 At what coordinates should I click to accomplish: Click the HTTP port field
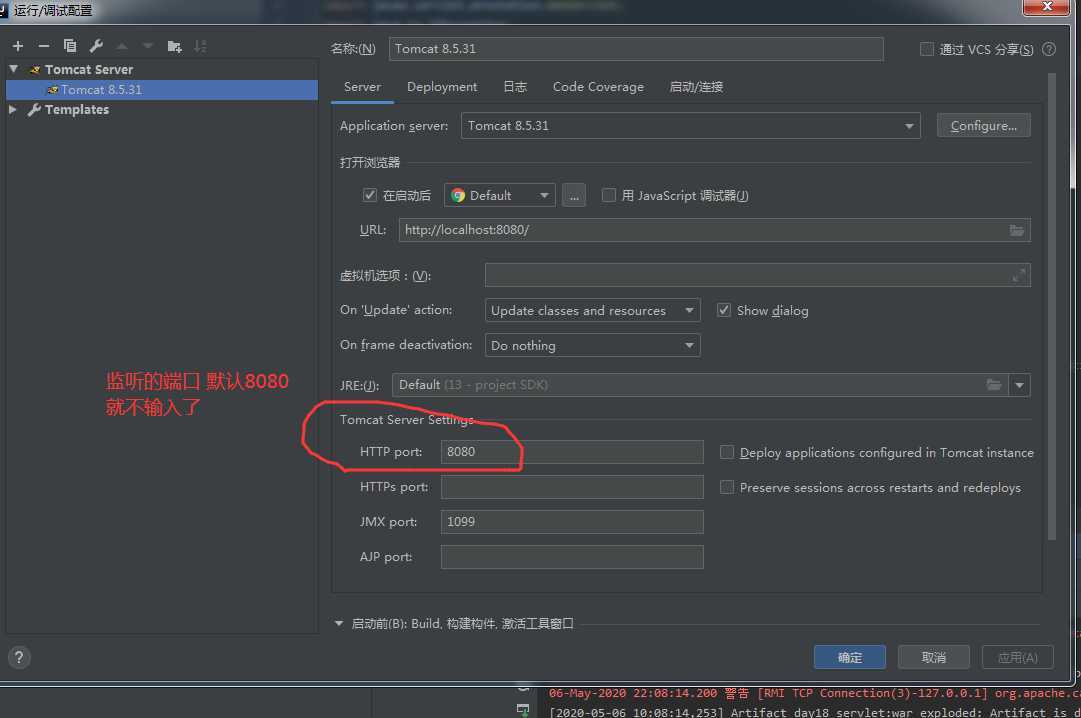[x=572, y=452]
